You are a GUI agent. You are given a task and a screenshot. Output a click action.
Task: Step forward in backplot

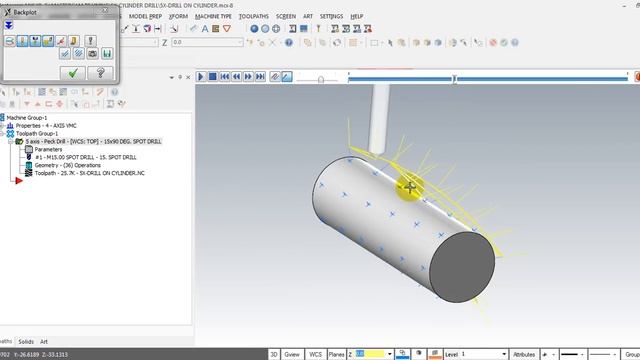click(248, 76)
